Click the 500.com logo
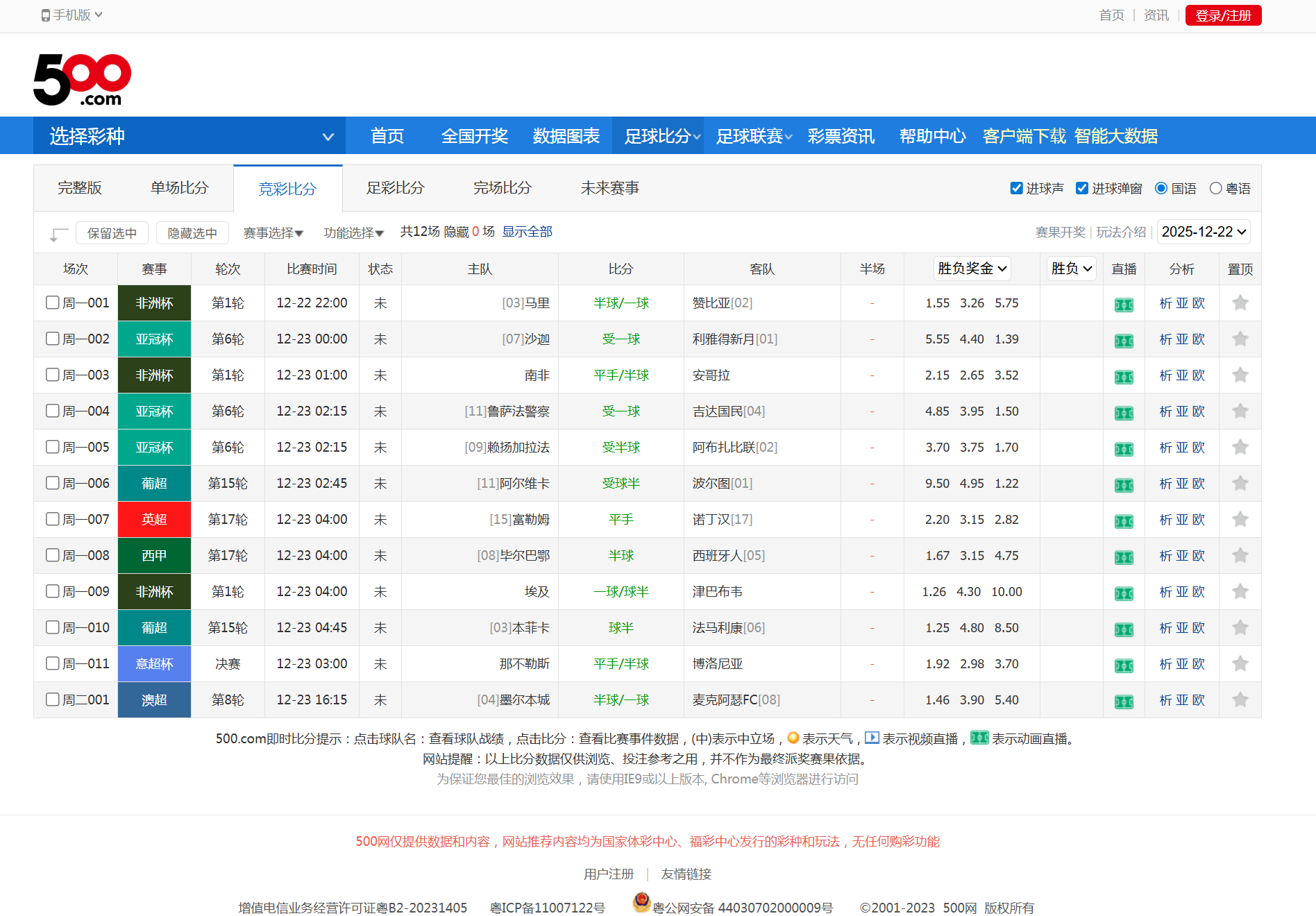 coord(79,78)
